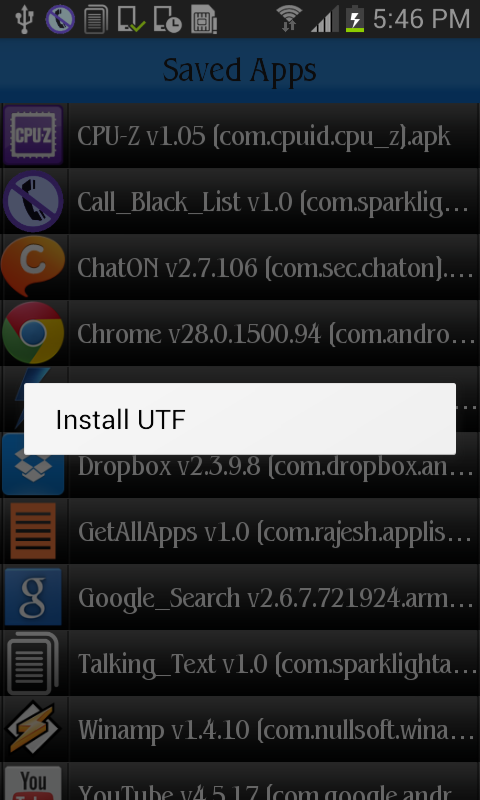This screenshot has height=800, width=480.
Task: Tap the Wi-Fi status bar icon
Action: (x=289, y=19)
